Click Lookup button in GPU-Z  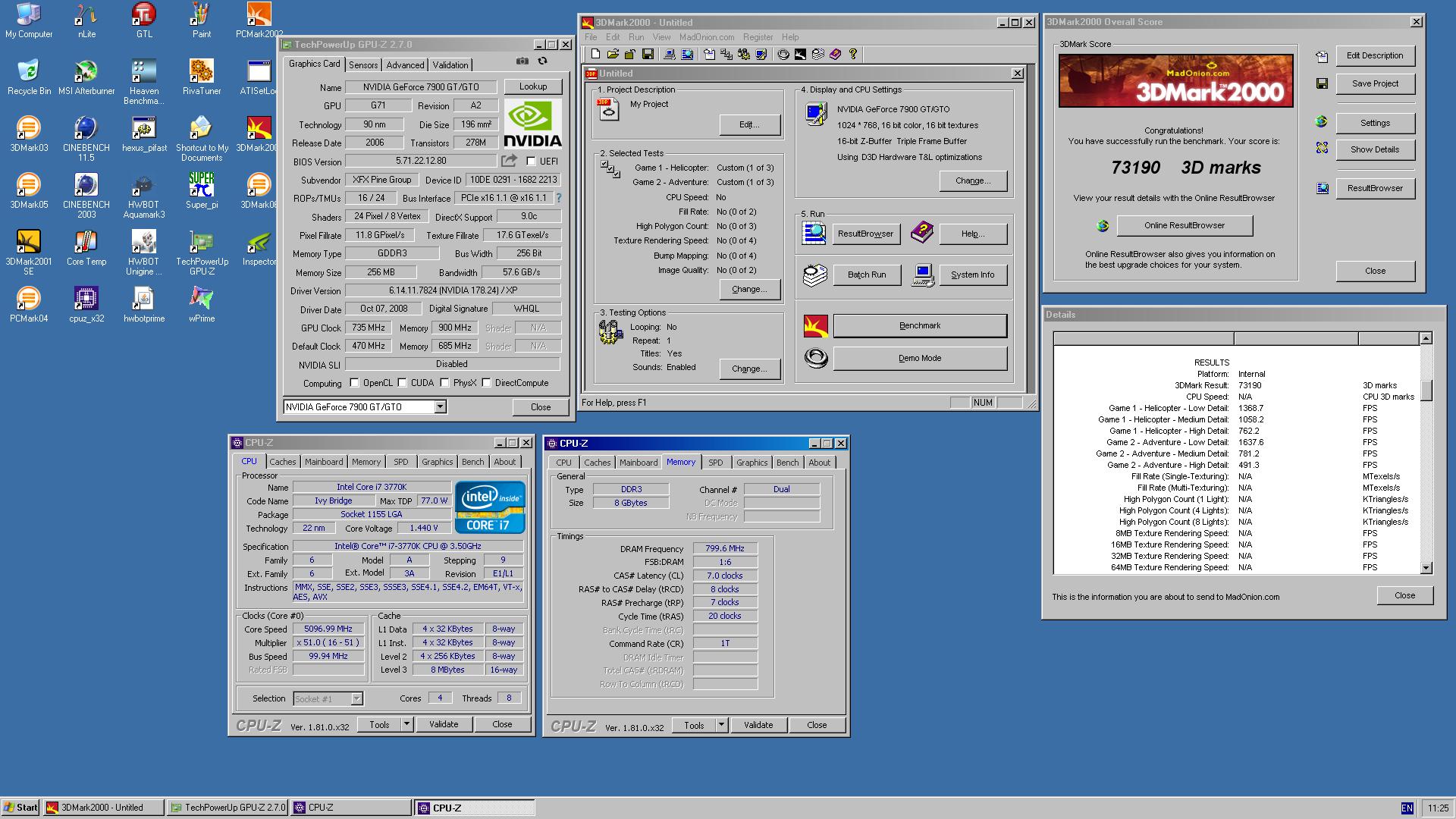[533, 86]
